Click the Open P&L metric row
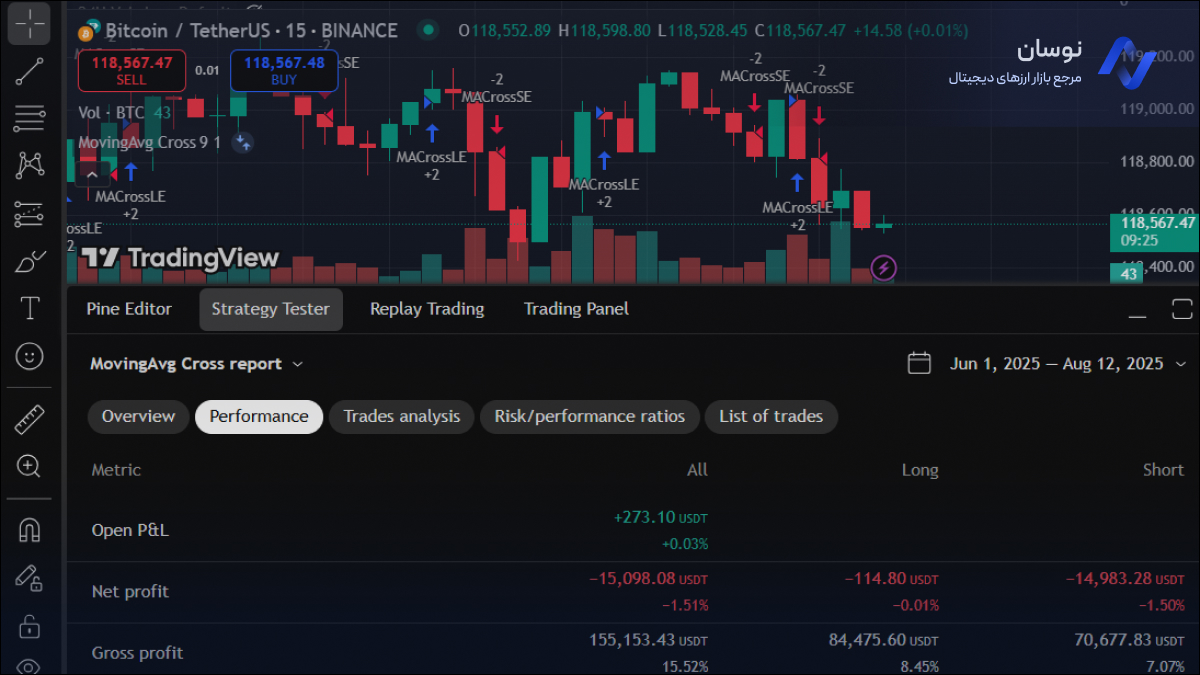This screenshot has width=1200, height=675. pos(634,530)
